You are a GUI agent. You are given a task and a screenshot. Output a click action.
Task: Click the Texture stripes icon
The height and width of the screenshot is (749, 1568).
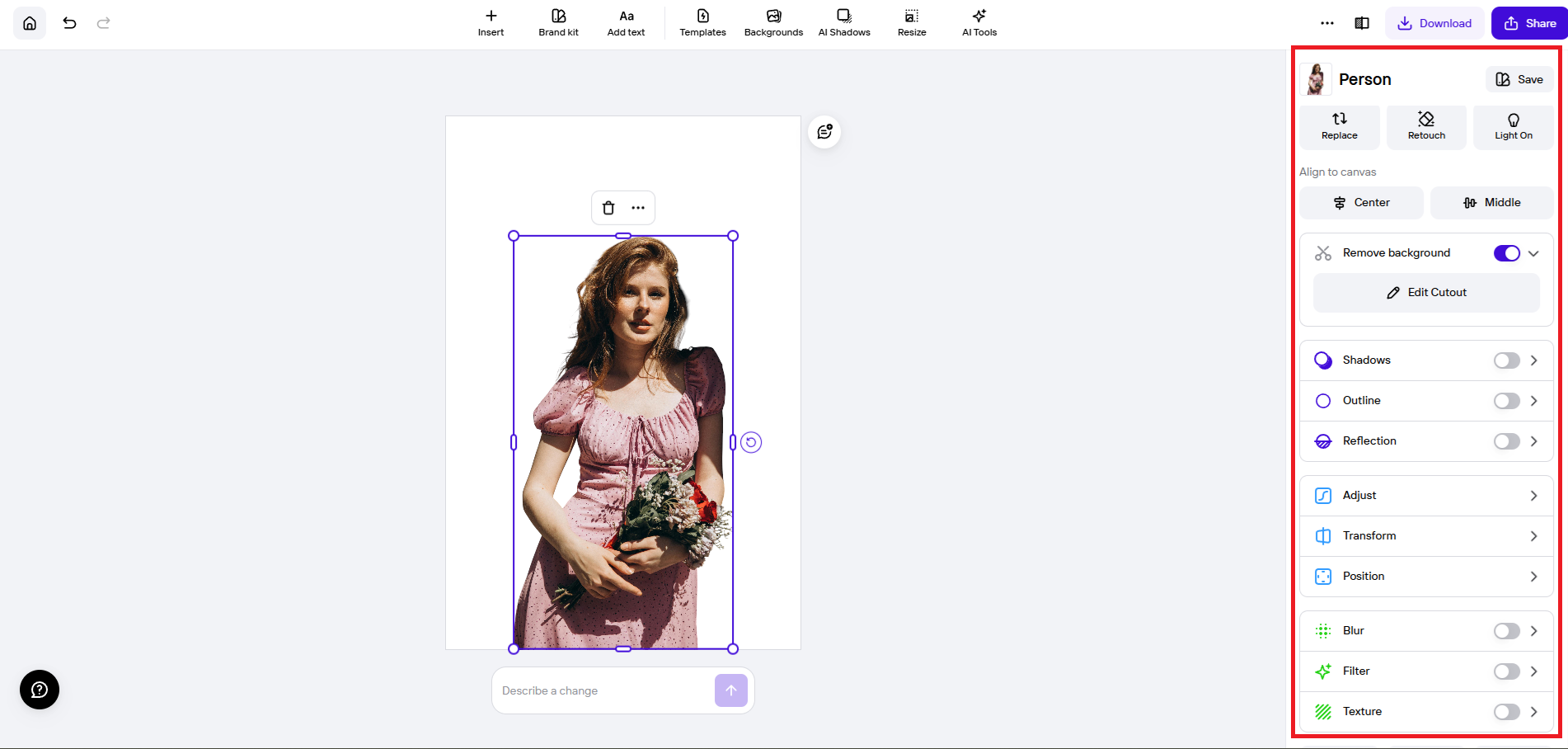coord(1323,712)
